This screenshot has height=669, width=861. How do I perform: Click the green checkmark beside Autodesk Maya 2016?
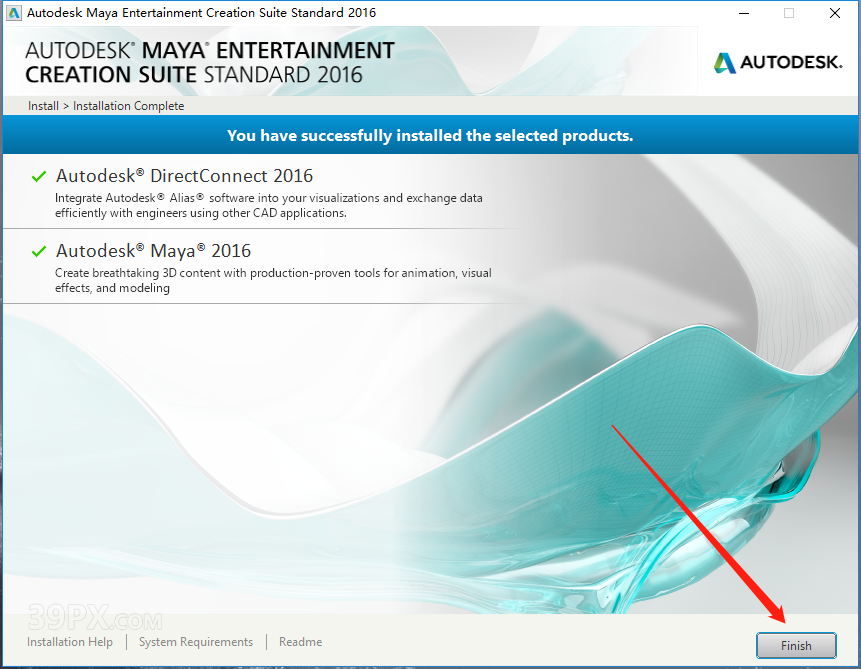[x=39, y=252]
